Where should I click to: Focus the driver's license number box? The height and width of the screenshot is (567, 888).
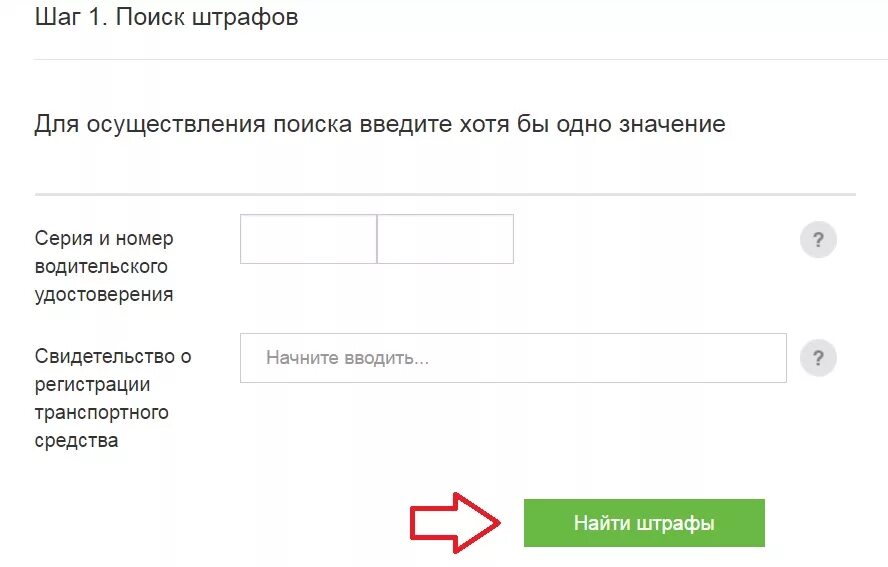[x=446, y=239]
